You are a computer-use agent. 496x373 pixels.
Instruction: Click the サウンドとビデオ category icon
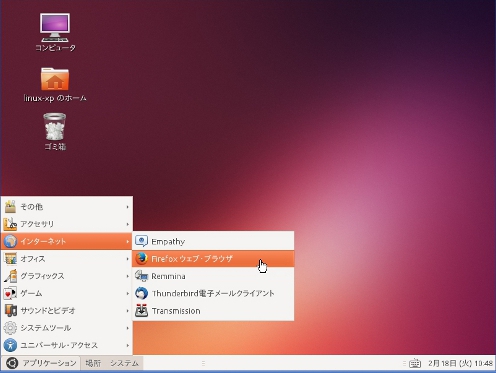pos(10,311)
